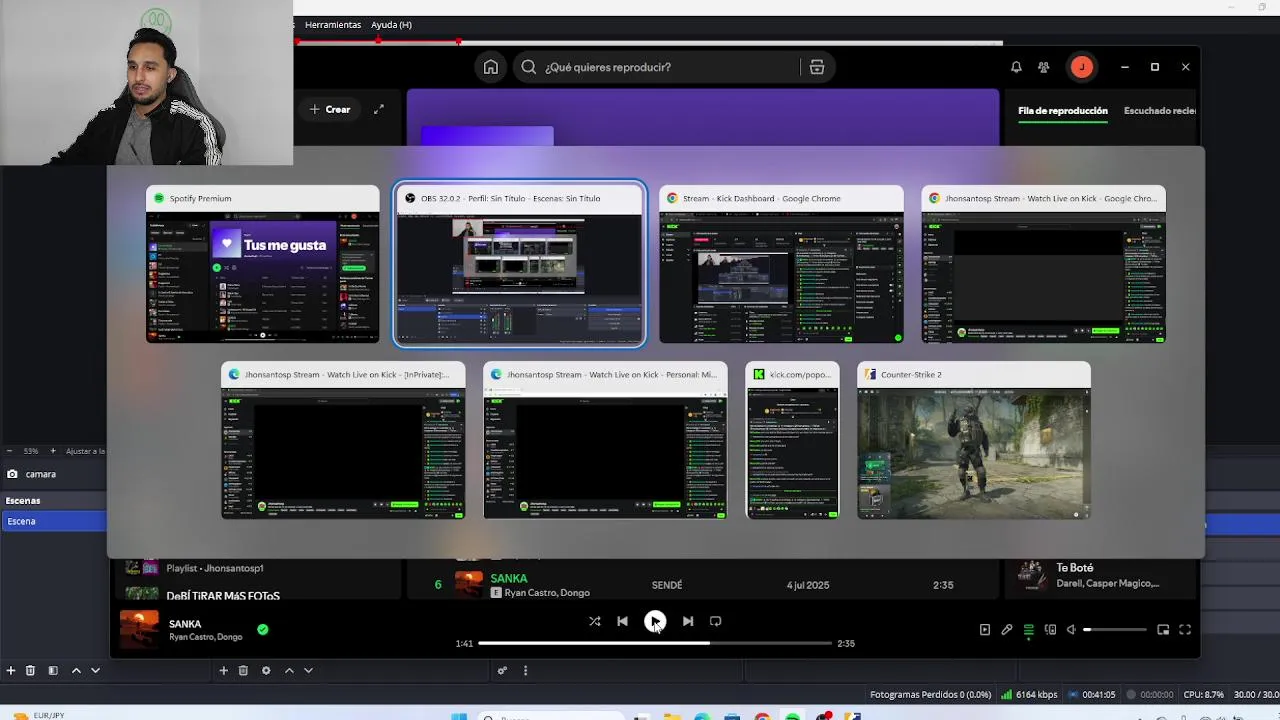Viewport: 1280px width, 720px height.
Task: Switch to Escuchado recientemente tab
Action: 1160,111
